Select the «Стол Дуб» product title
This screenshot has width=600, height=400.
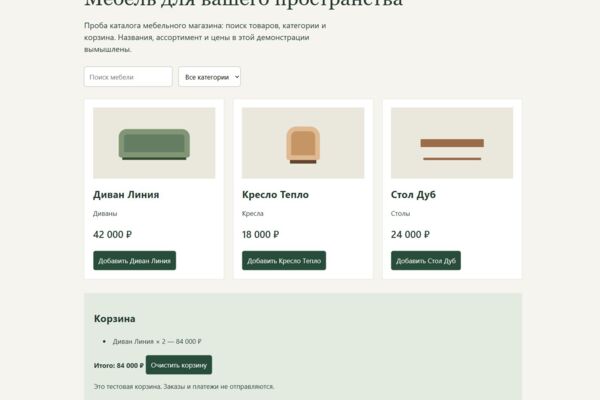pos(413,194)
